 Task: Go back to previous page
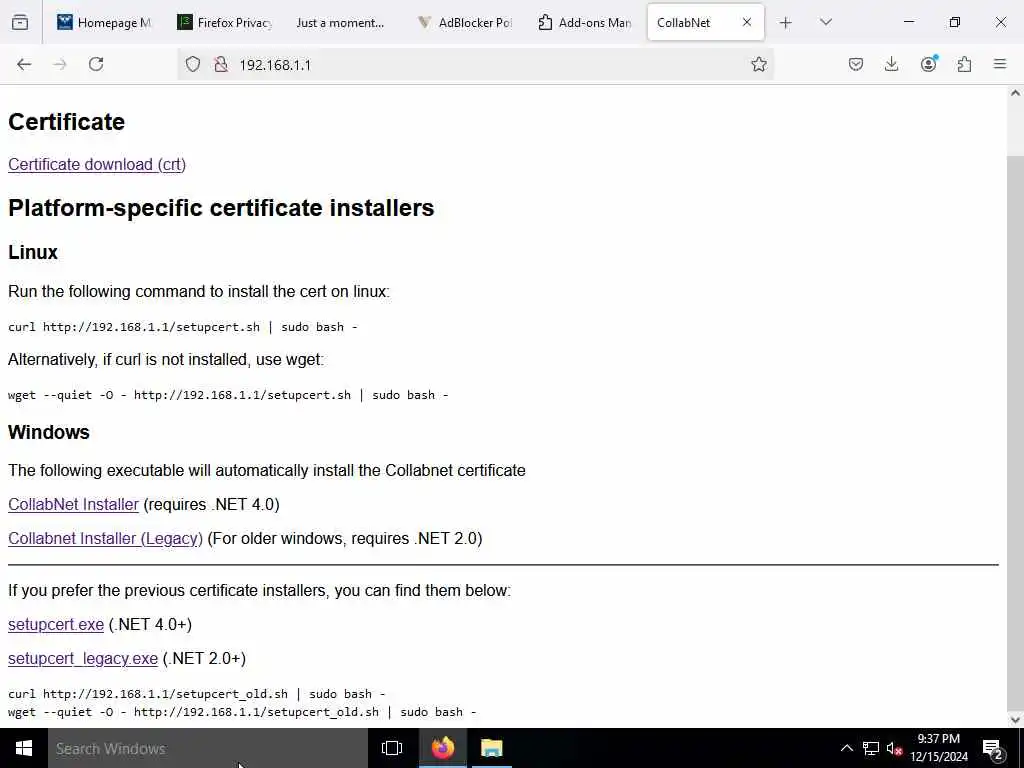pyautogui.click(x=24, y=64)
